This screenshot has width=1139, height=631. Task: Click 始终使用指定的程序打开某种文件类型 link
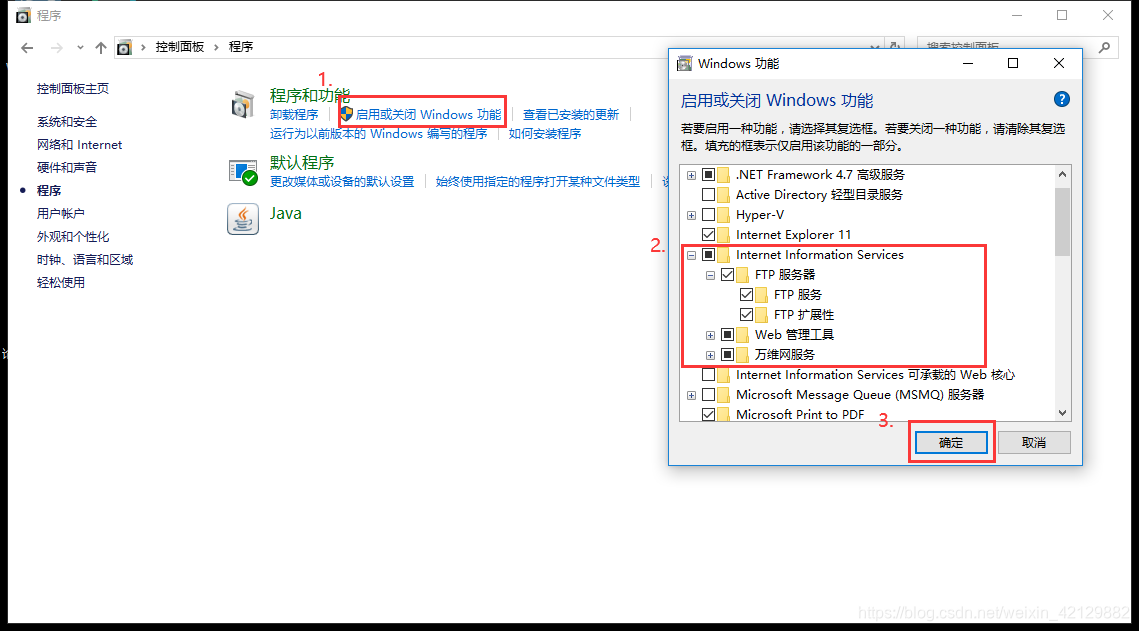tap(538, 182)
